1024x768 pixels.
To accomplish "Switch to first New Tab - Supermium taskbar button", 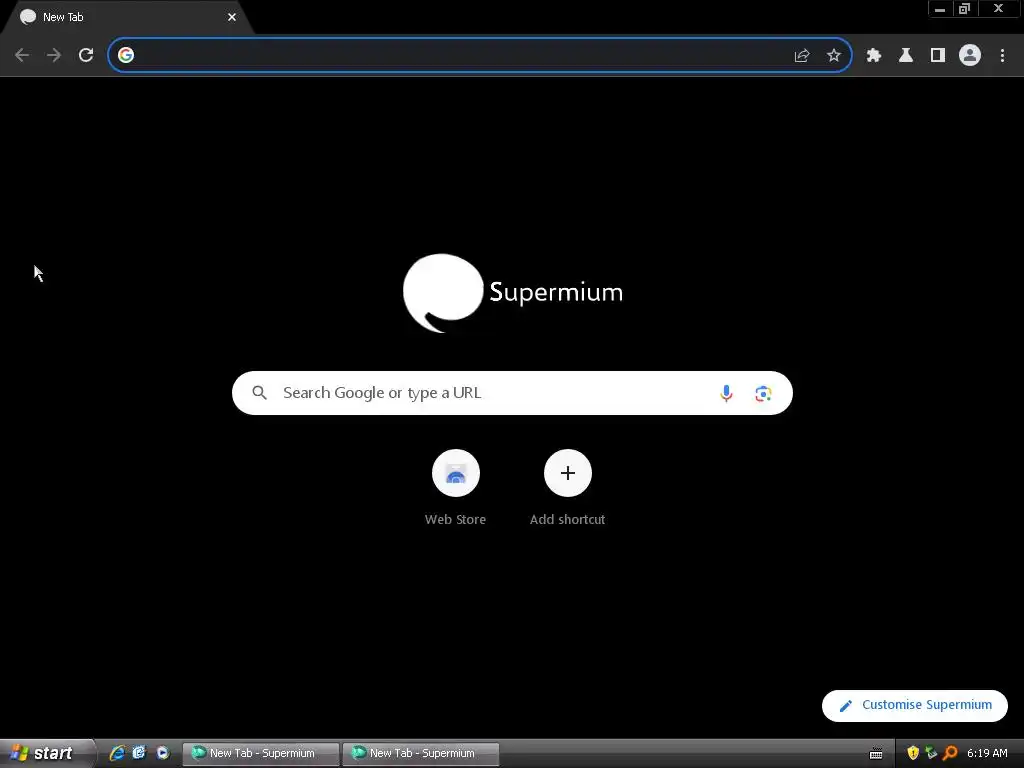I will click(261, 754).
